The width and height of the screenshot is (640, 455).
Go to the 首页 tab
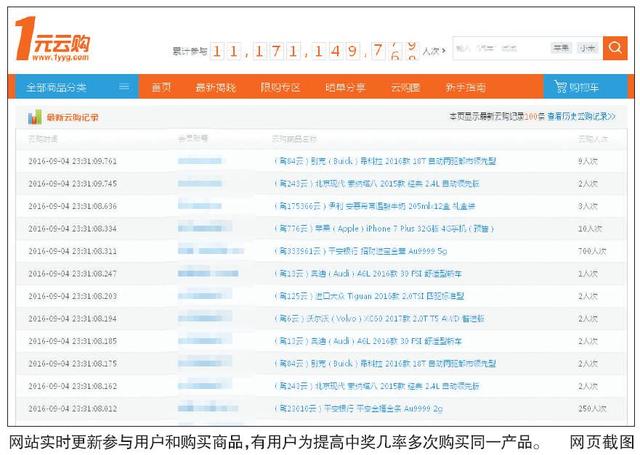(161, 87)
